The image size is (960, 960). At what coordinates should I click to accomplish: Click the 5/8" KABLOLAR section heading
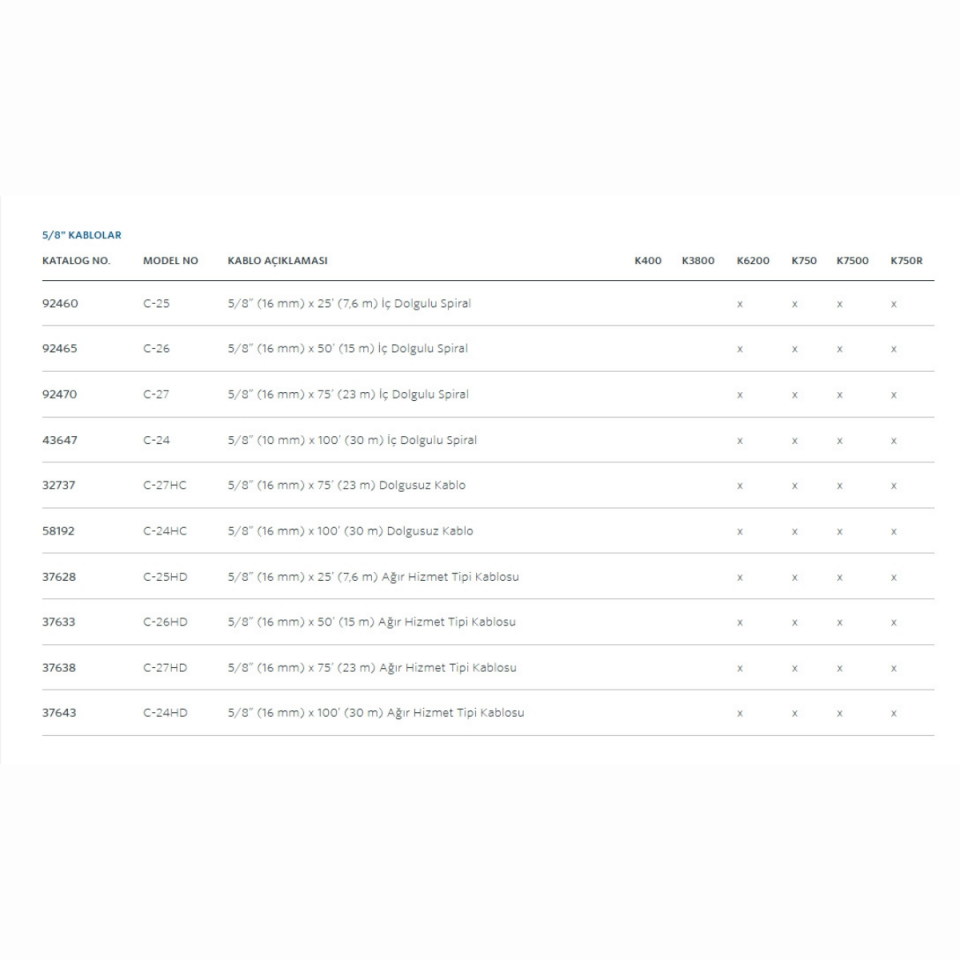pos(81,235)
